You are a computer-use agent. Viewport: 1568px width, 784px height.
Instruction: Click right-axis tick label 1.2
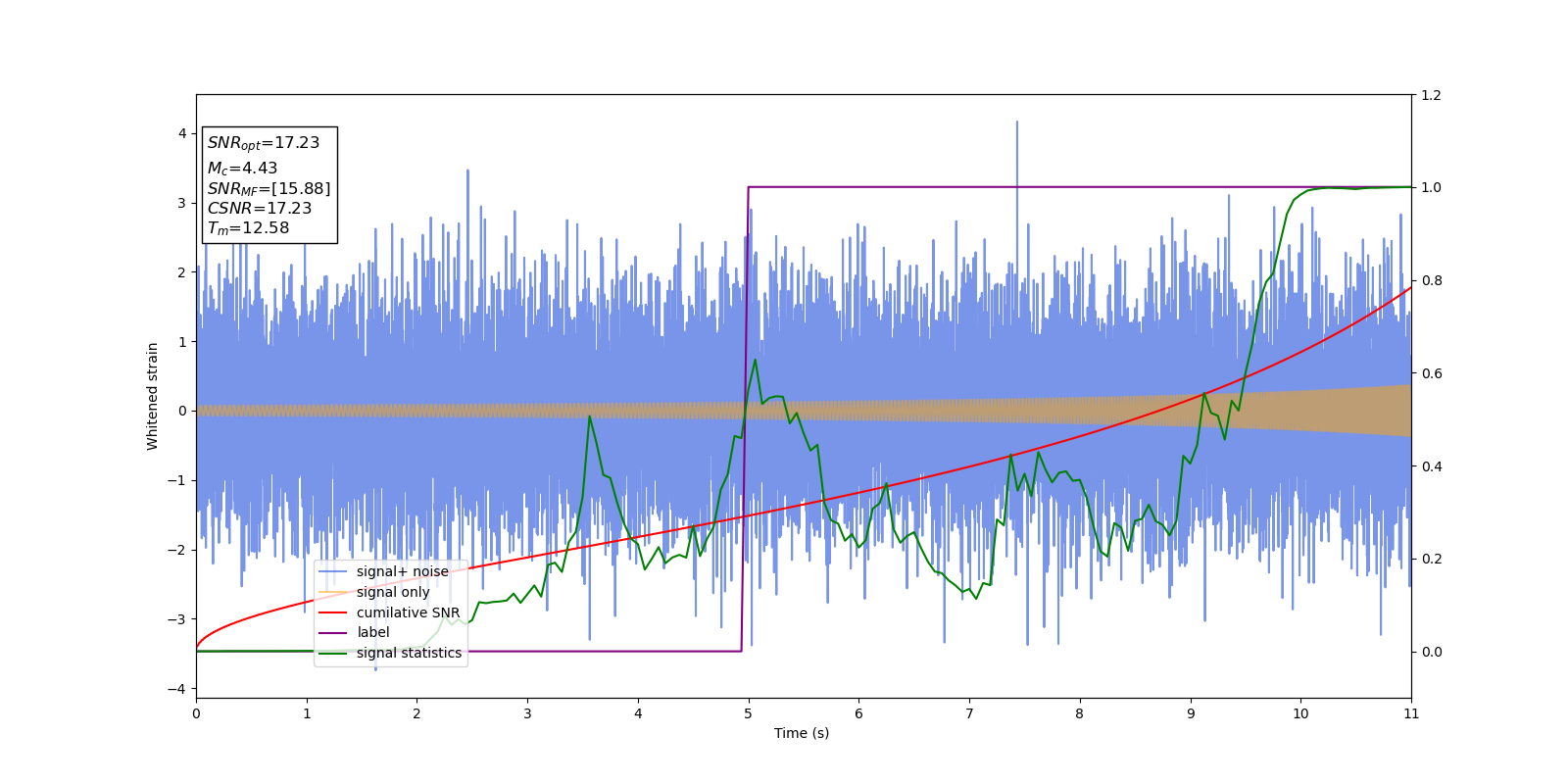pyautogui.click(x=1432, y=95)
